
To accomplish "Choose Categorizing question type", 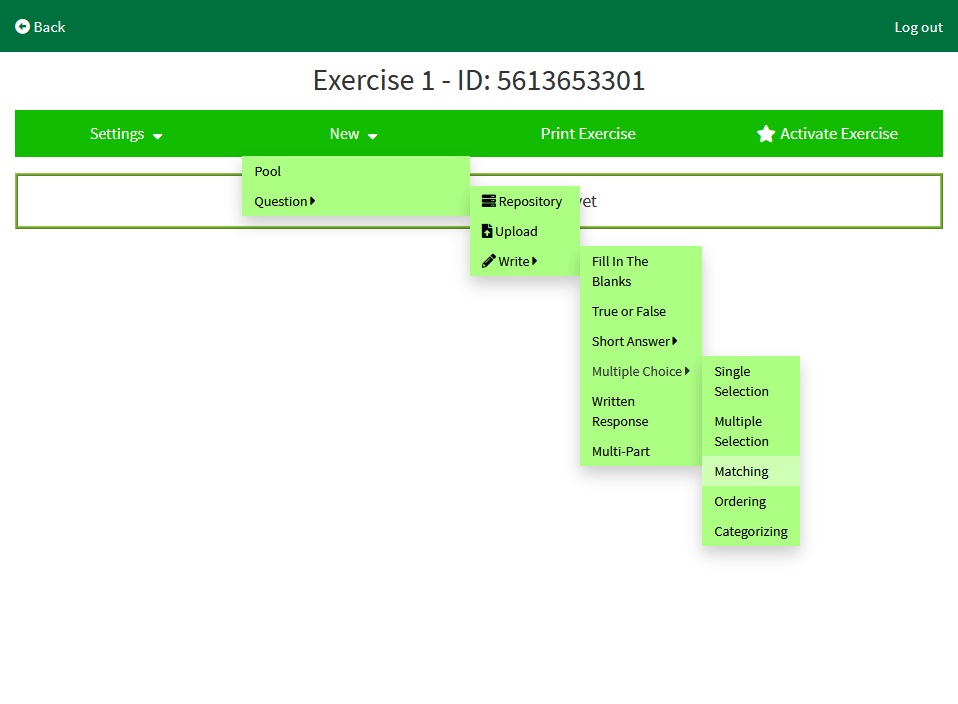I will click(x=750, y=531).
